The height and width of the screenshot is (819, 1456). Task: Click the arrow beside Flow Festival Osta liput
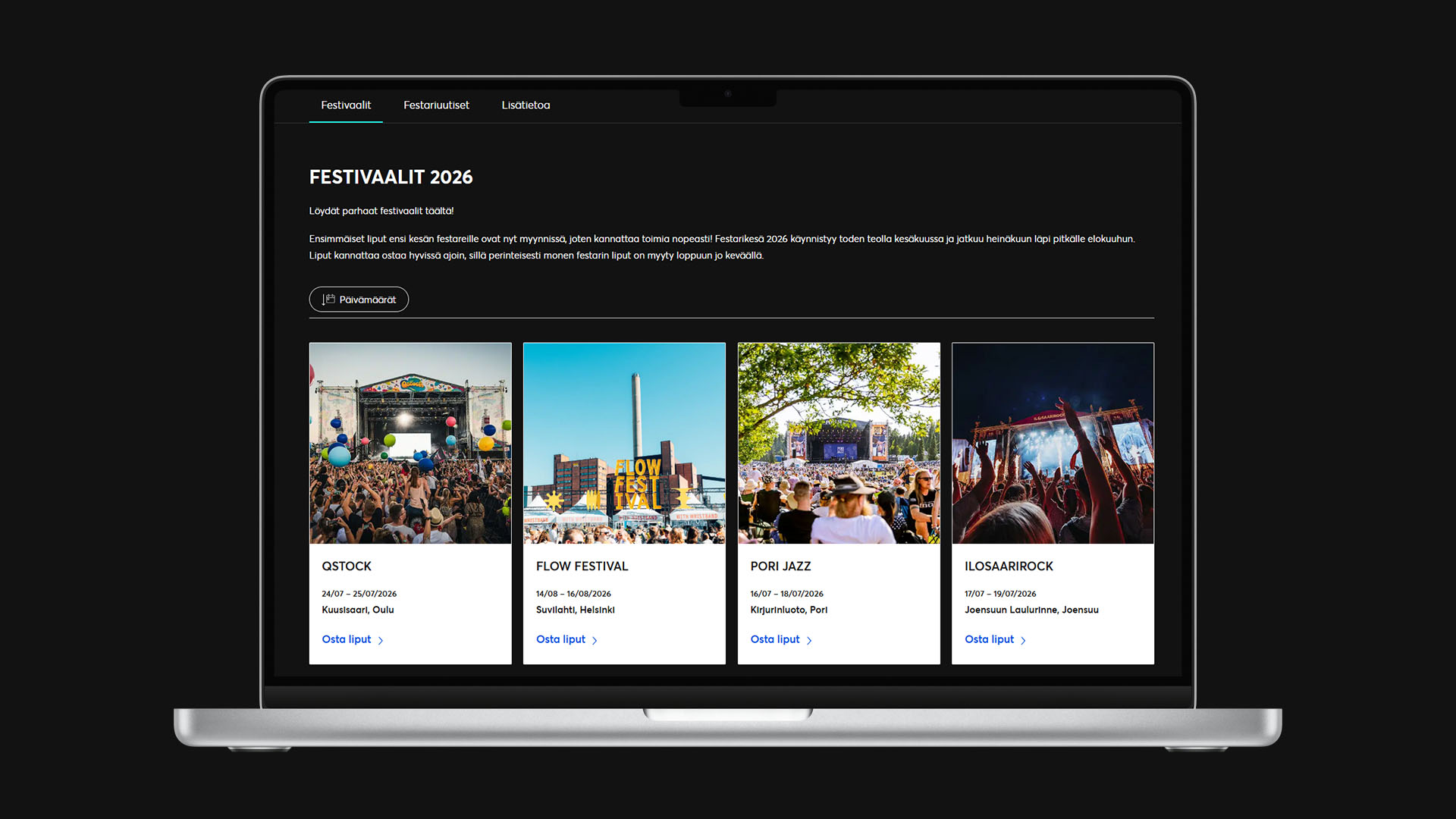[595, 641]
